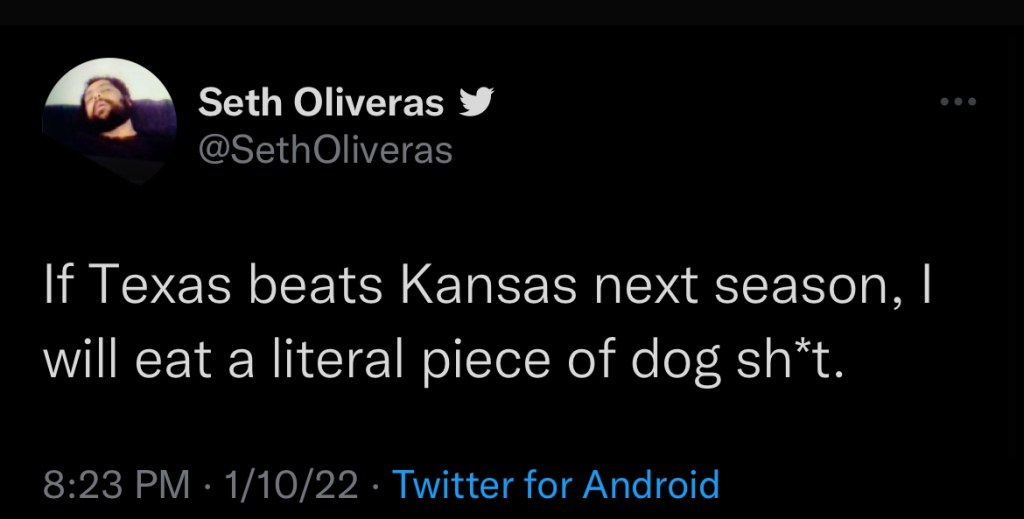The height and width of the screenshot is (519, 1024).
Task: Click the word If starting the tweet
Action: tap(56, 288)
